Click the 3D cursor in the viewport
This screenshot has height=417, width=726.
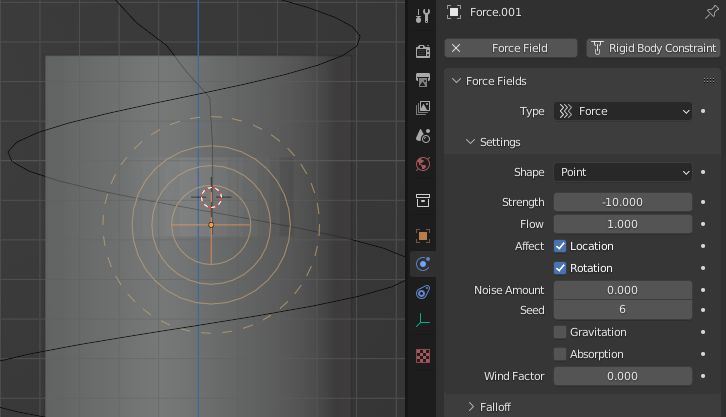pyautogui.click(x=212, y=198)
